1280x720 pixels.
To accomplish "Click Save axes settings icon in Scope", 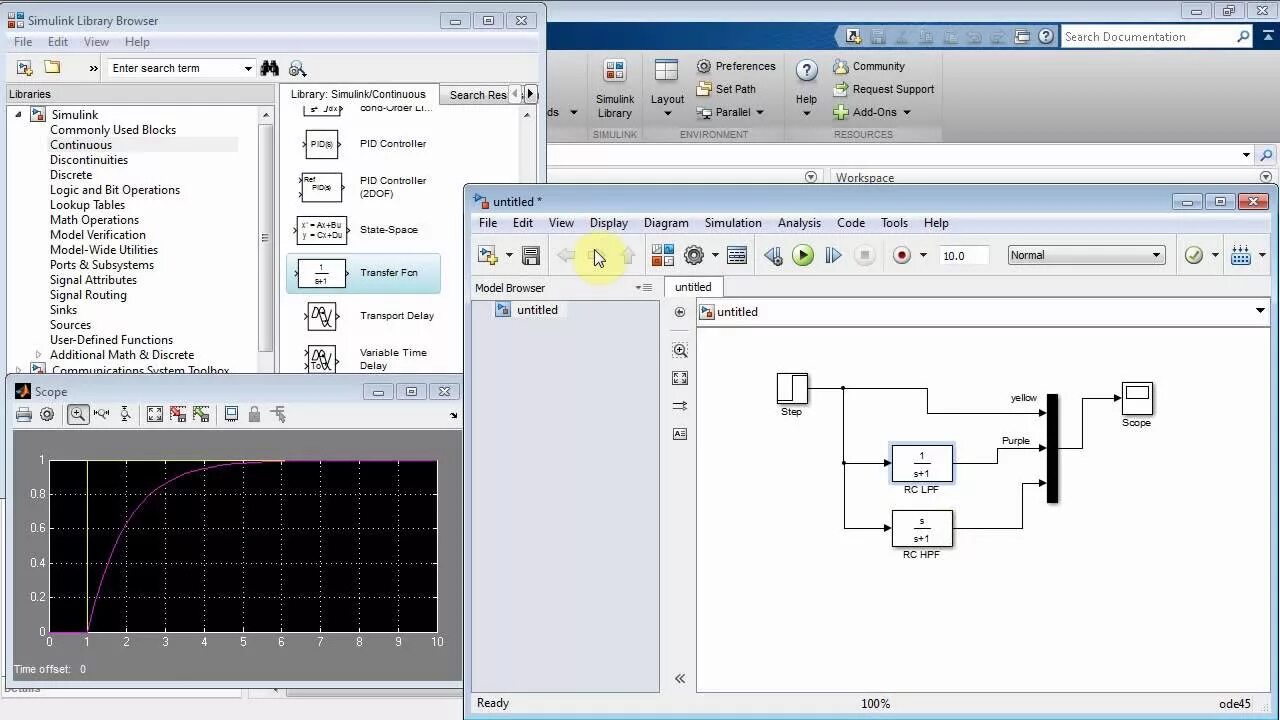I will 178,414.
